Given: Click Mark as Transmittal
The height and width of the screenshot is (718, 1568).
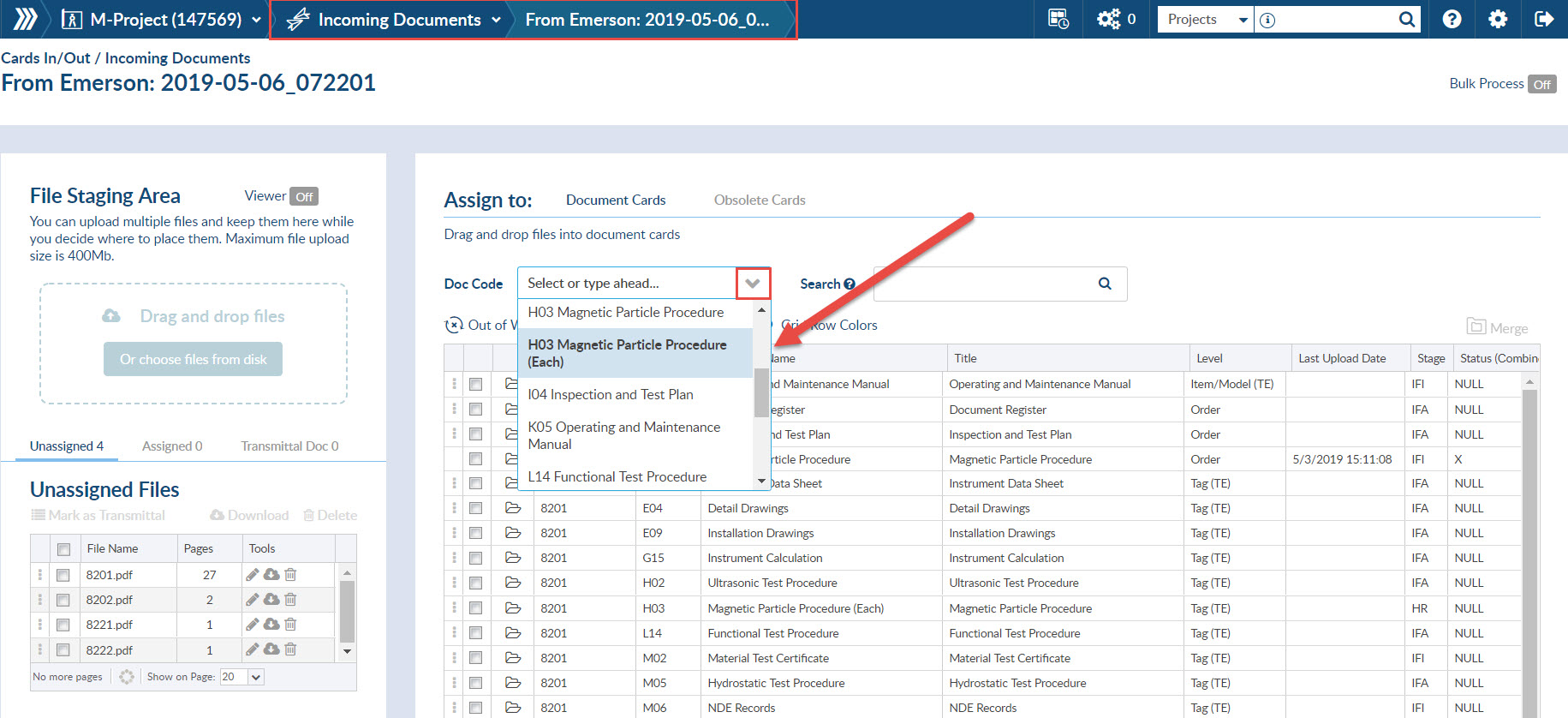Looking at the screenshot, I should tap(98, 515).
